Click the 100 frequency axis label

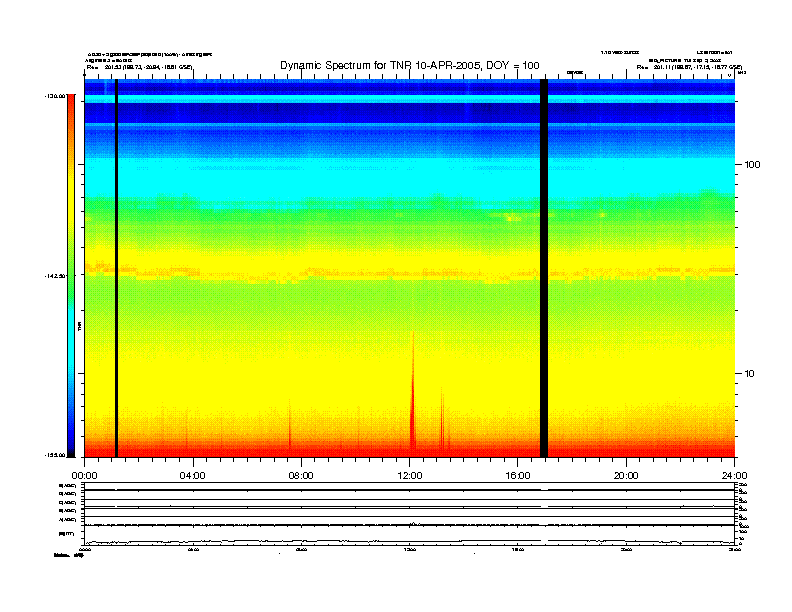(x=752, y=165)
